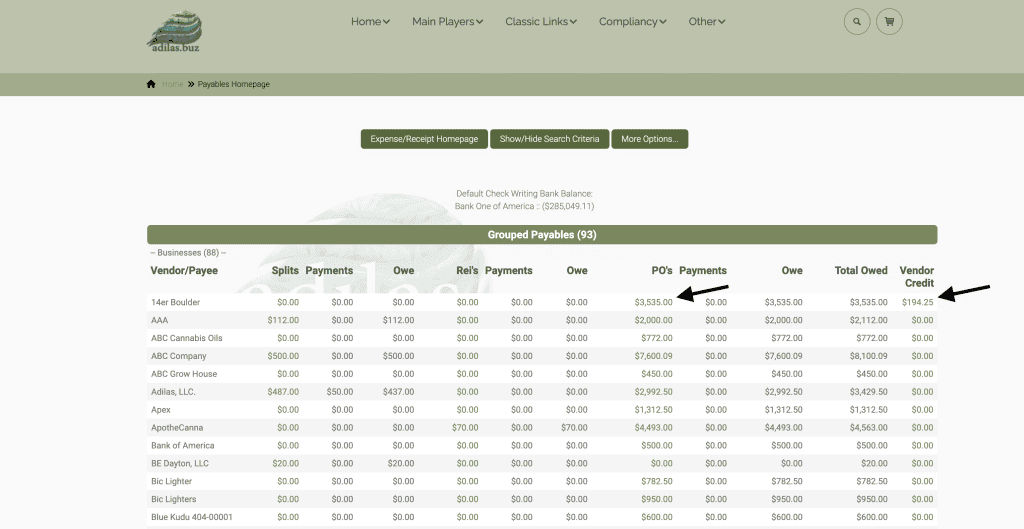Click the $194.25 vendor credit amount
1024x529 pixels.
point(917,302)
